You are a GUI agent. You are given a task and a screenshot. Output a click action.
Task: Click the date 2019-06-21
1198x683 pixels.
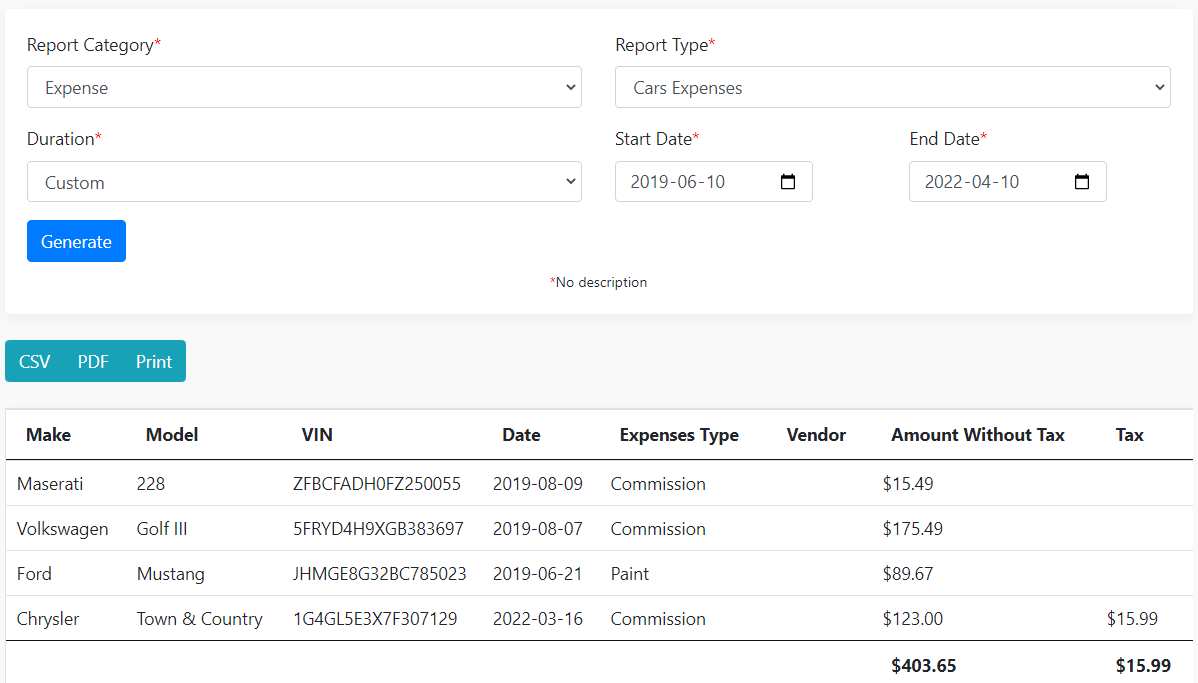coord(537,574)
